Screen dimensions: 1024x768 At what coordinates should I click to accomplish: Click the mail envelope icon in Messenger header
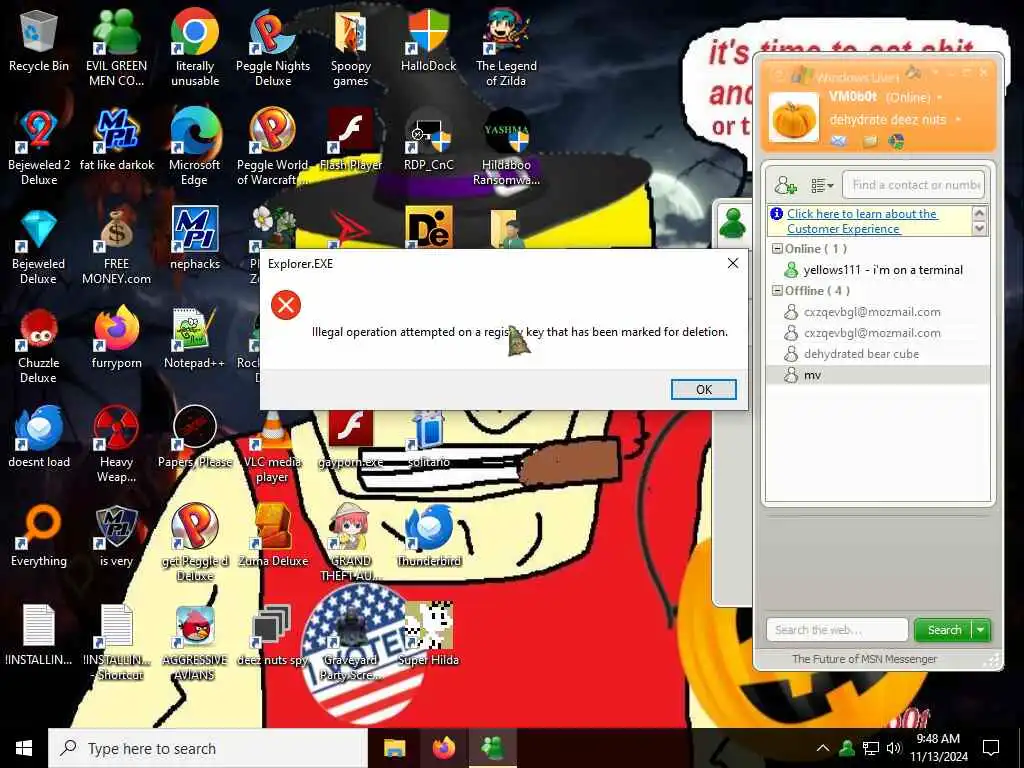click(839, 140)
